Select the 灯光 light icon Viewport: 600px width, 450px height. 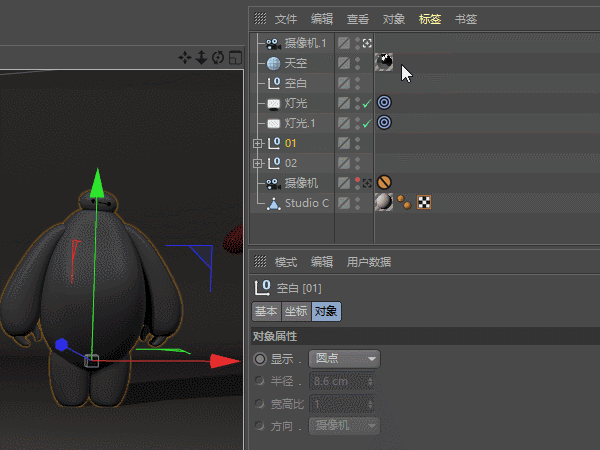point(273,104)
